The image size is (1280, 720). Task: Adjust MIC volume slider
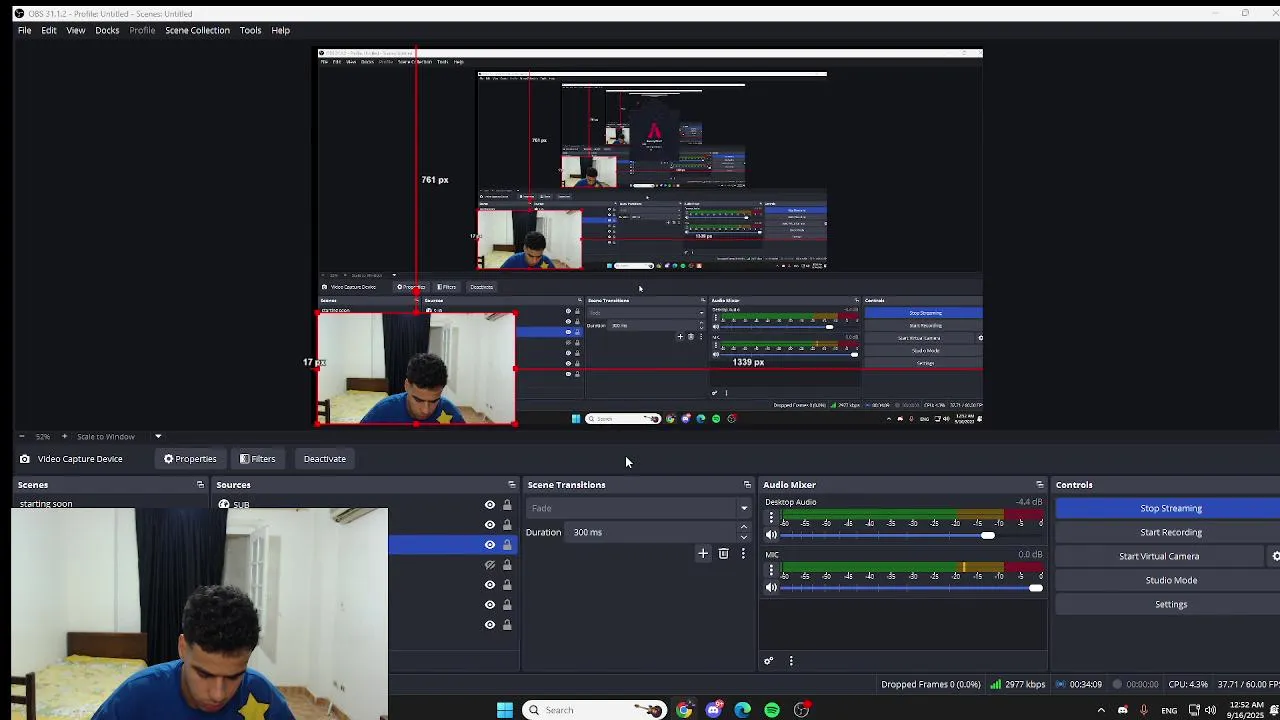[1035, 587]
